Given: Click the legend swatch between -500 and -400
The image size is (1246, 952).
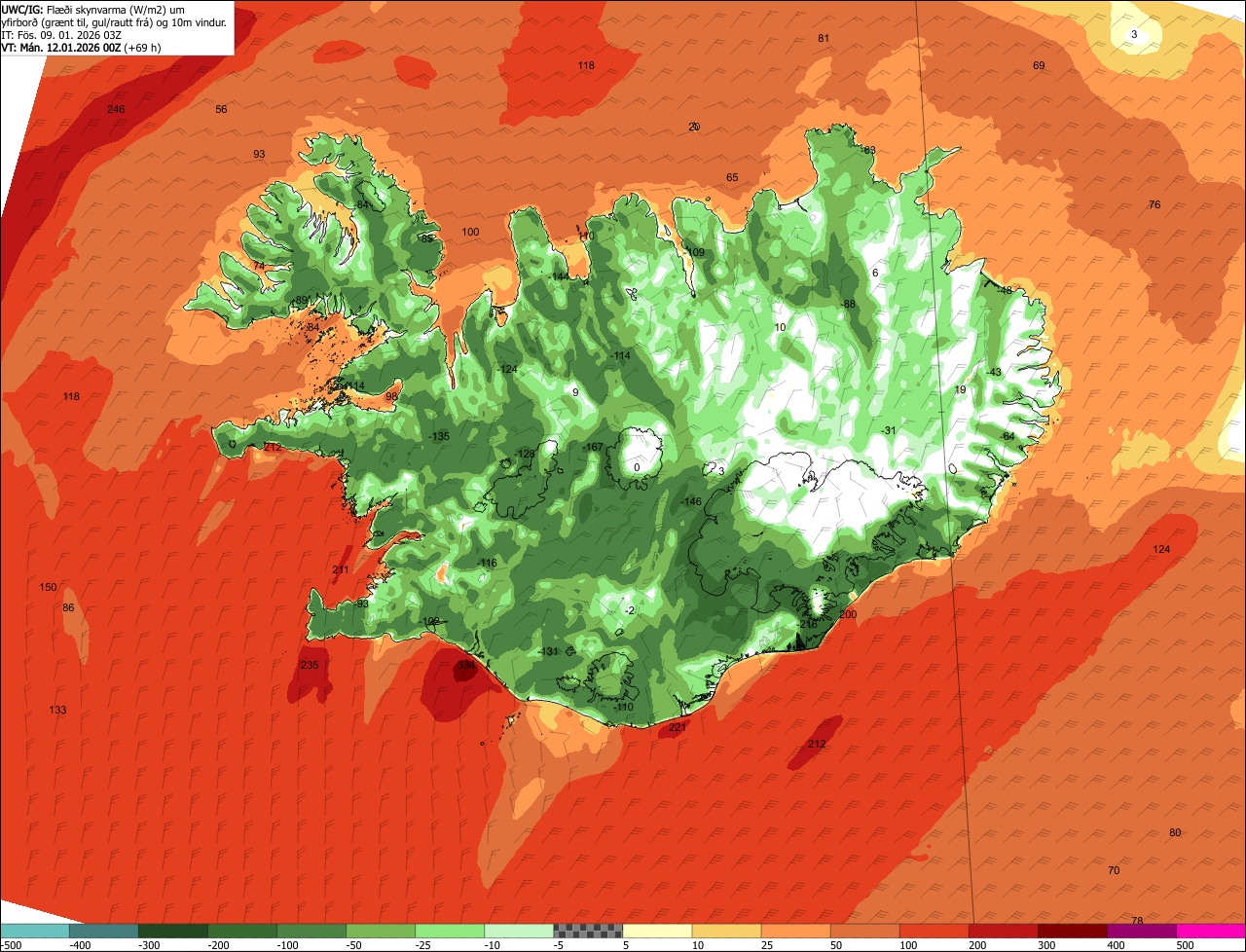Looking at the screenshot, I should point(34,931).
